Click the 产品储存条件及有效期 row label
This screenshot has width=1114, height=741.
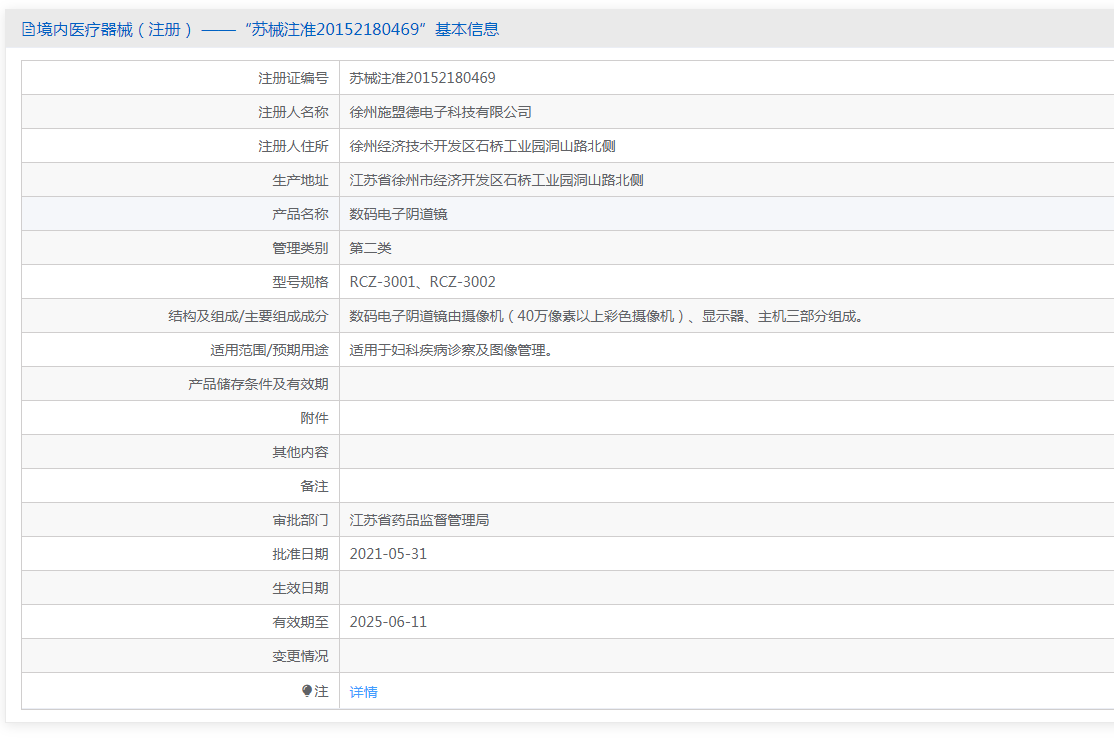tap(258, 384)
